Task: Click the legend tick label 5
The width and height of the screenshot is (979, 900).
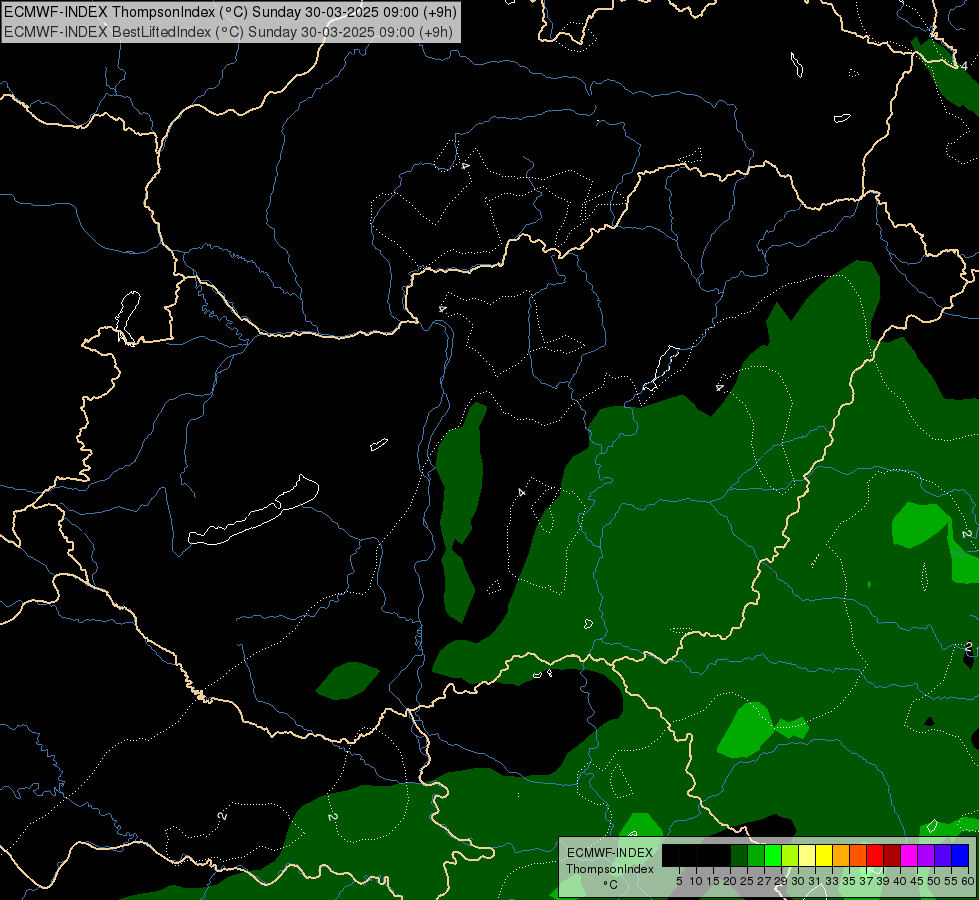Action: (679, 881)
